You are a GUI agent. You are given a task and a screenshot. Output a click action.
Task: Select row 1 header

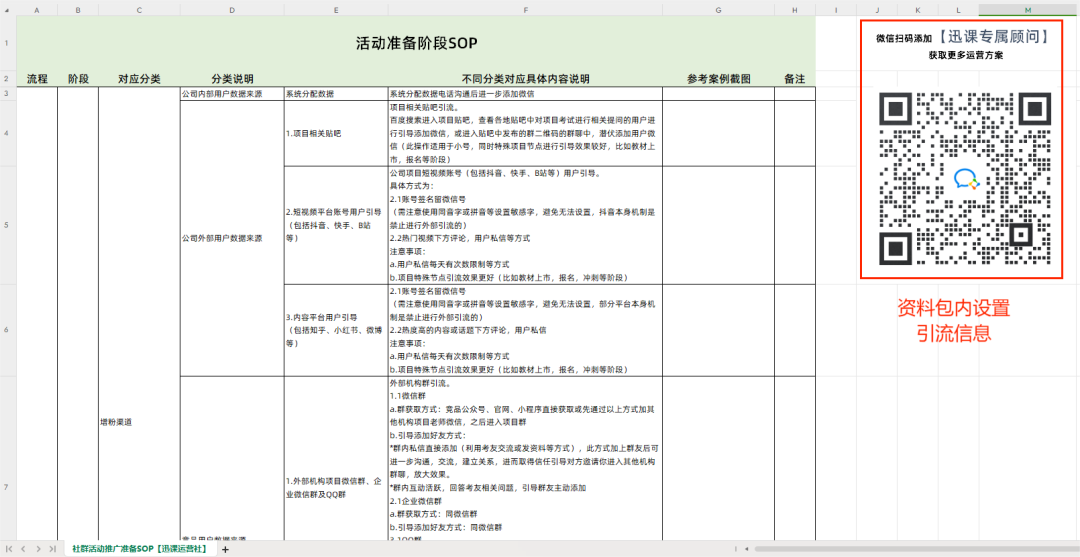[x=8, y=43]
